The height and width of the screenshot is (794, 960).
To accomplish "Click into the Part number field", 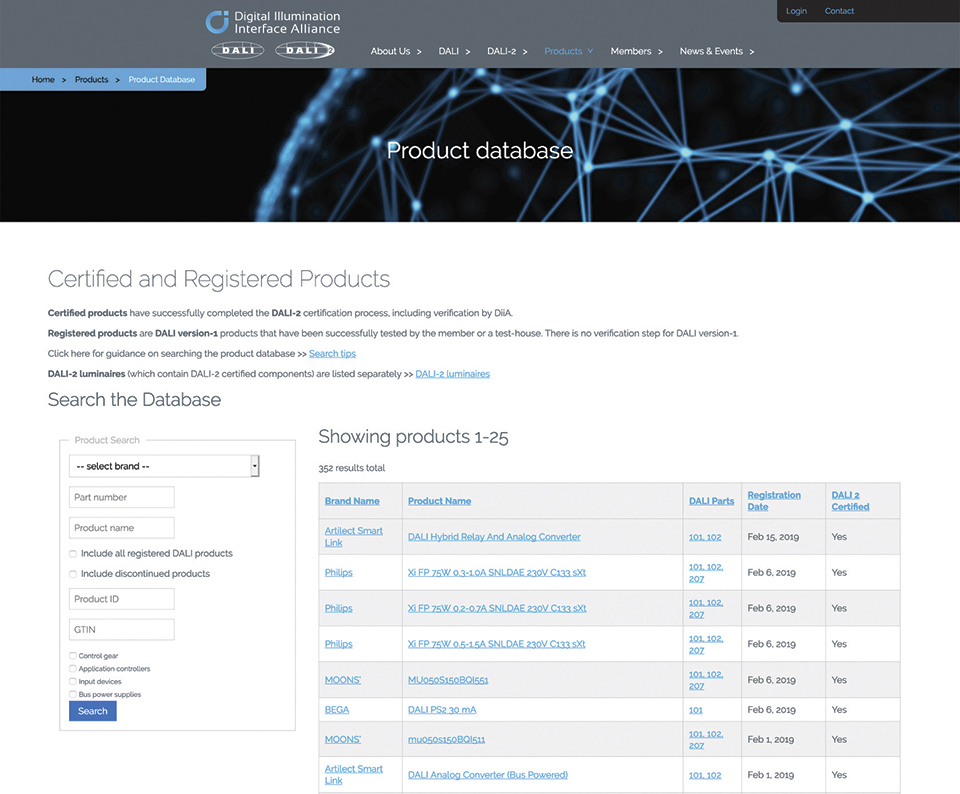I will point(122,497).
